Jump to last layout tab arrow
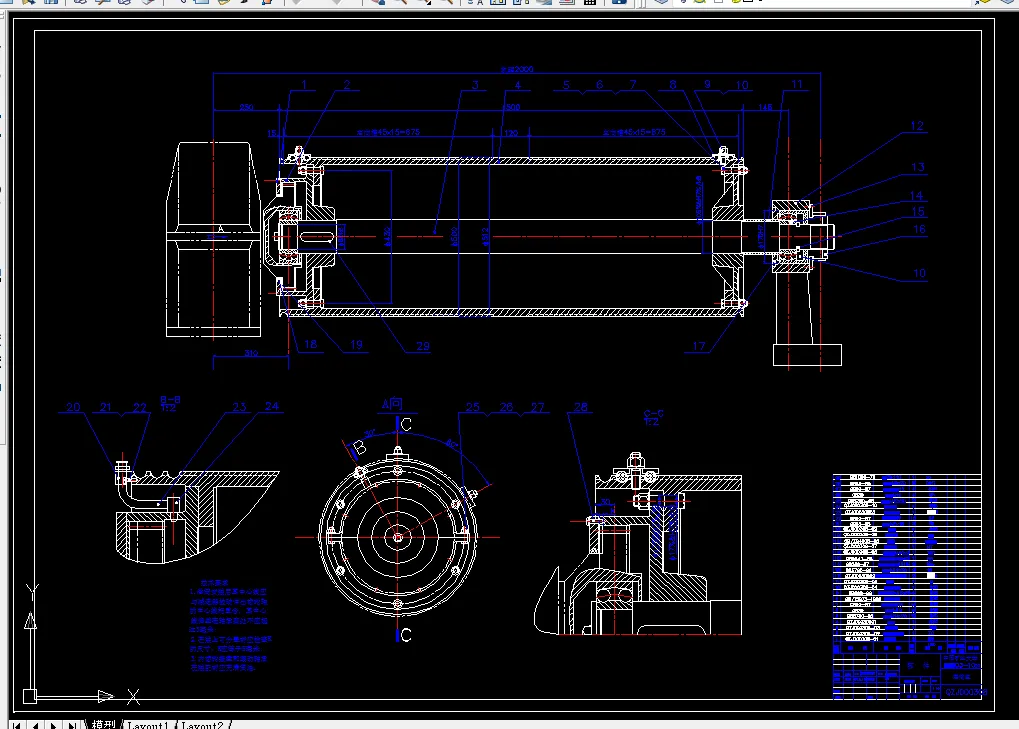The width and height of the screenshot is (1019, 729). pyautogui.click(x=72, y=724)
